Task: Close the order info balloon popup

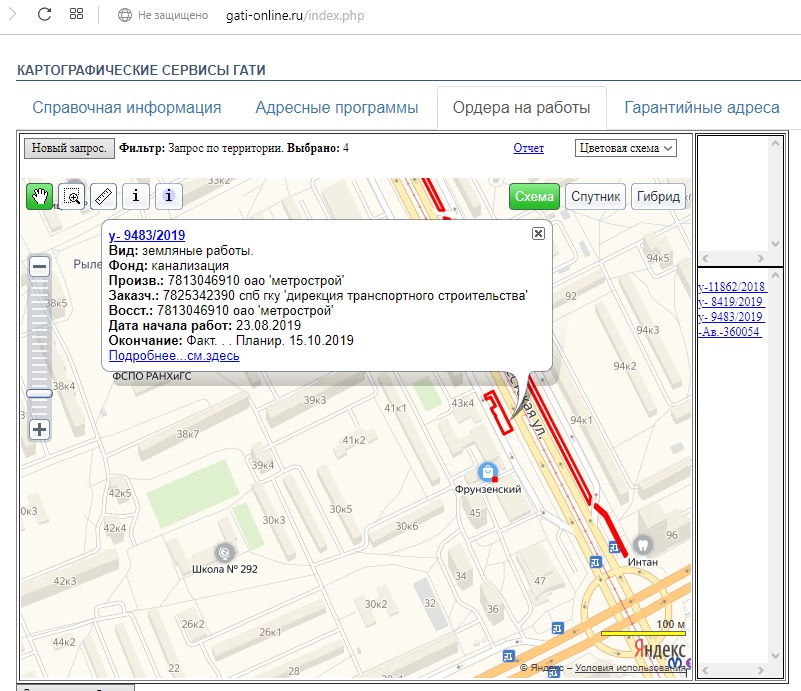Action: (x=538, y=233)
